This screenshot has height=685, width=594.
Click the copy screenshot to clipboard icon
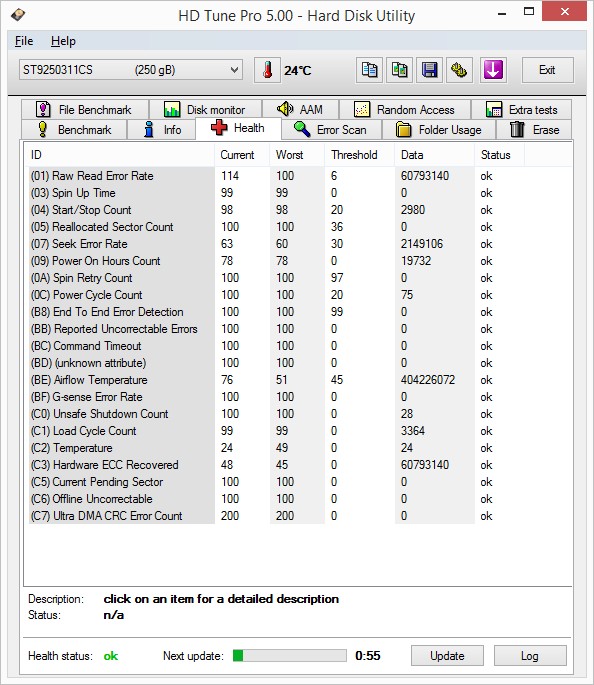coord(399,70)
